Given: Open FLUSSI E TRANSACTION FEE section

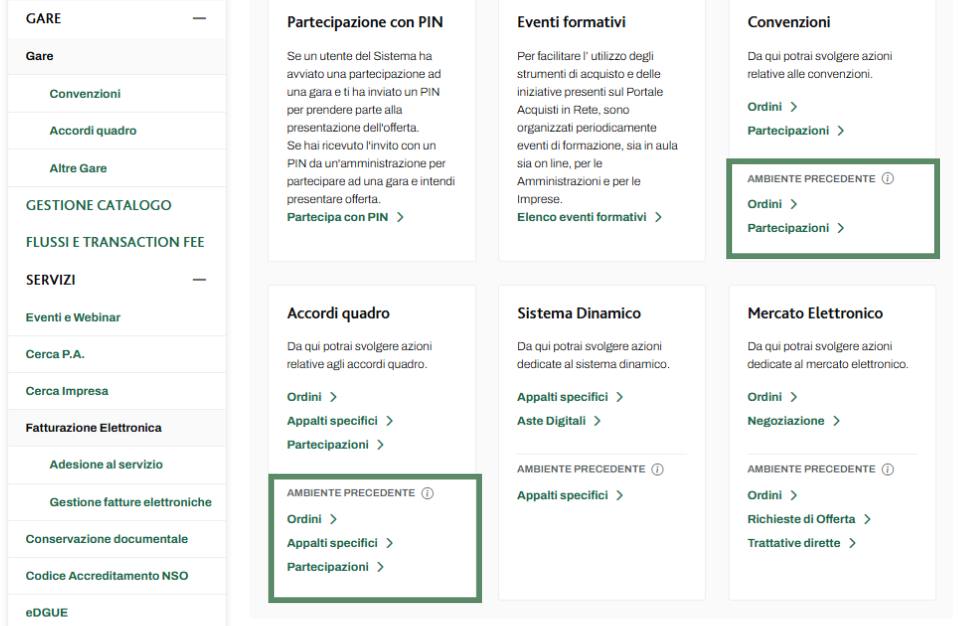Looking at the screenshot, I should click(x=114, y=242).
